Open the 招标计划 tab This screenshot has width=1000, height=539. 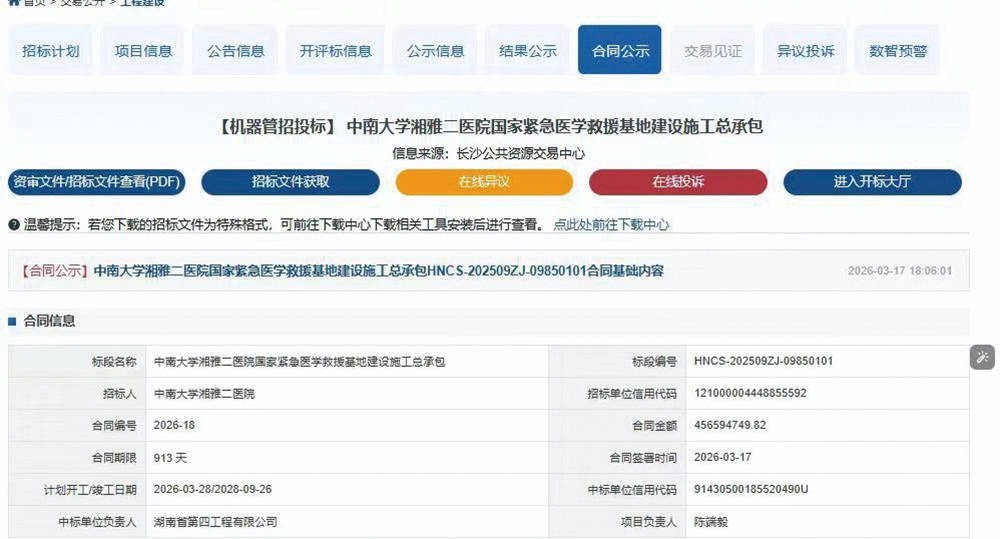pyautogui.click(x=50, y=51)
